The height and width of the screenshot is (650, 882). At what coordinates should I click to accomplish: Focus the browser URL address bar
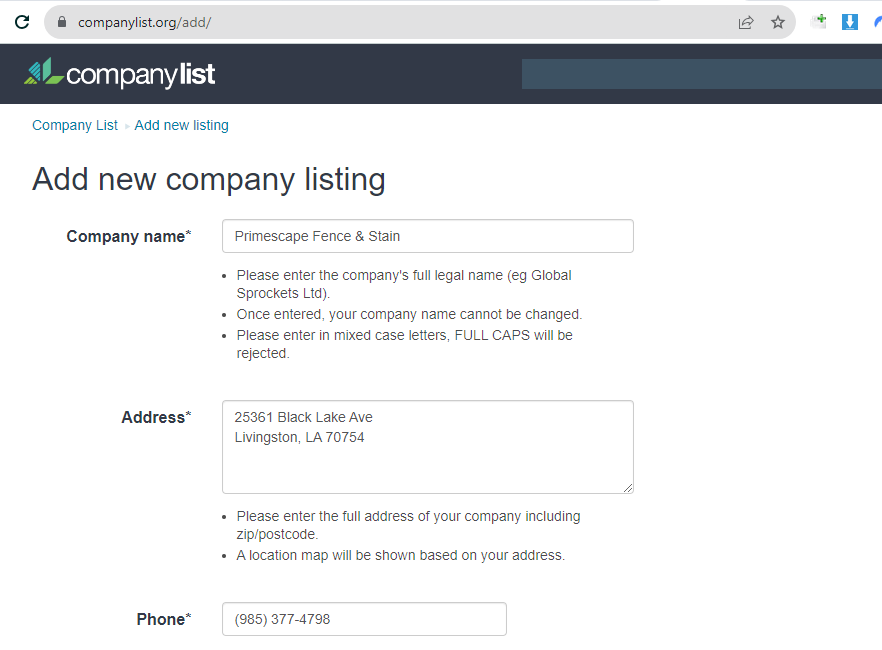tap(400, 22)
